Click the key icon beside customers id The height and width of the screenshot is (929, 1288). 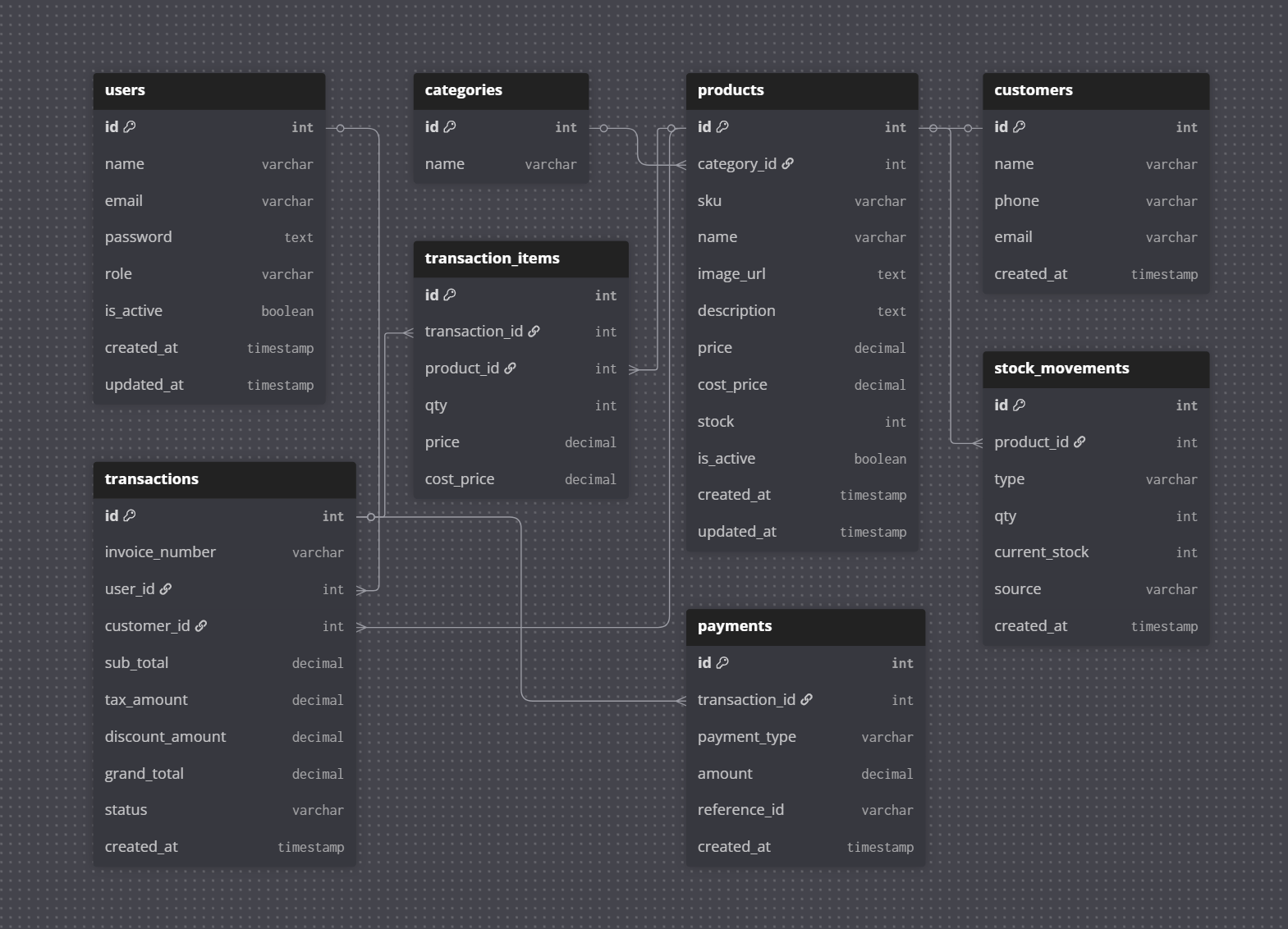point(1020,127)
